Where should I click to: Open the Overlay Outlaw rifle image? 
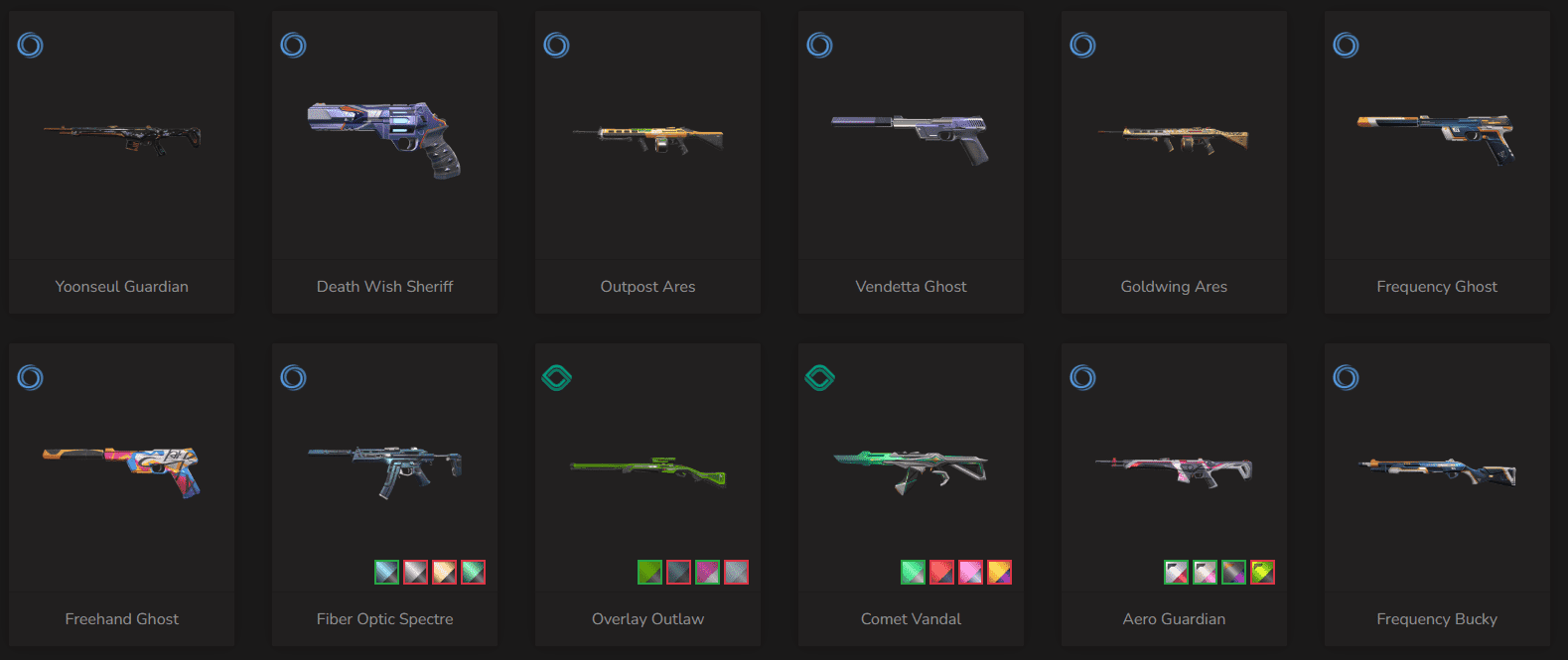[648, 470]
